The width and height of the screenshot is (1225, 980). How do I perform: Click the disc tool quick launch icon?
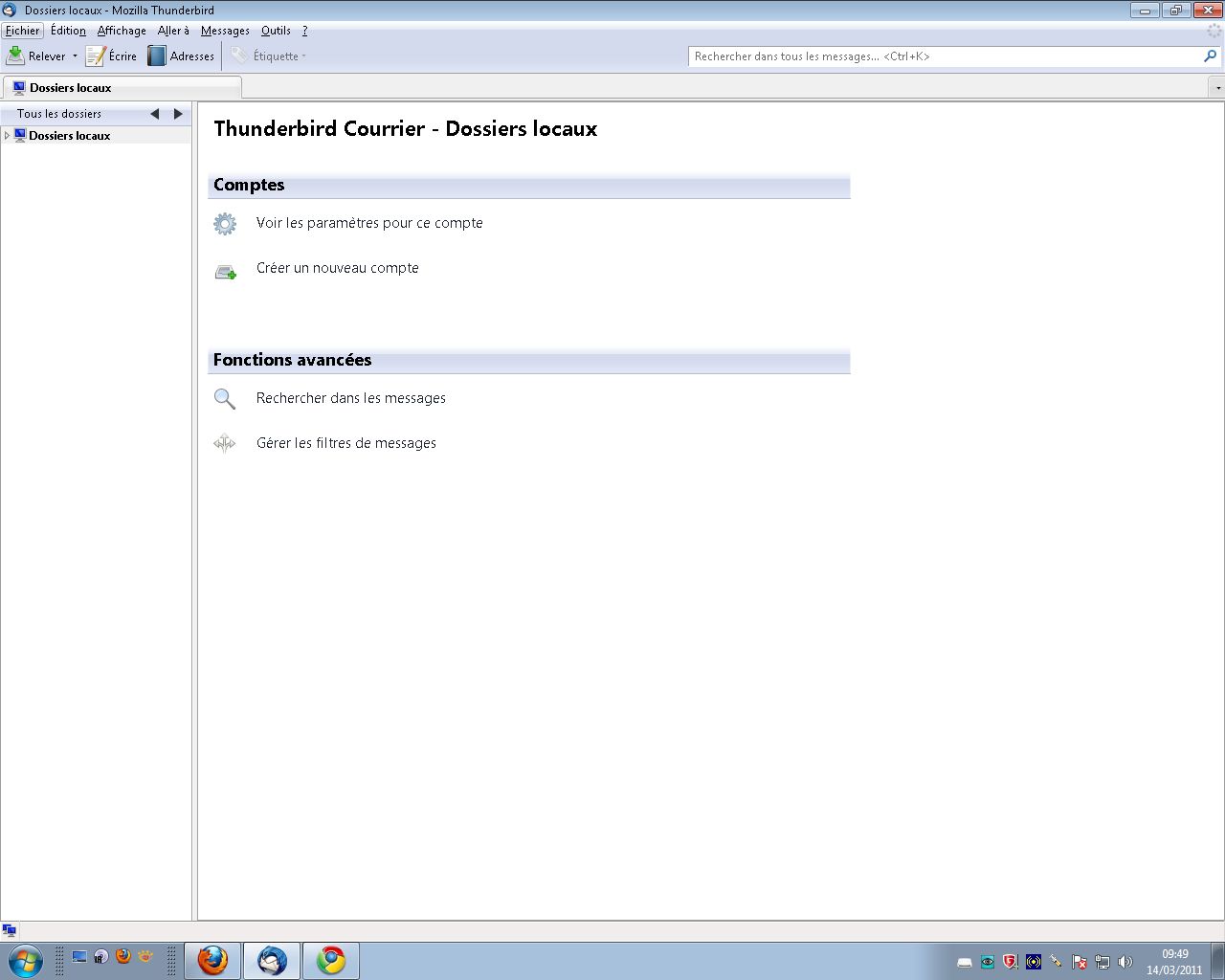tap(101, 956)
